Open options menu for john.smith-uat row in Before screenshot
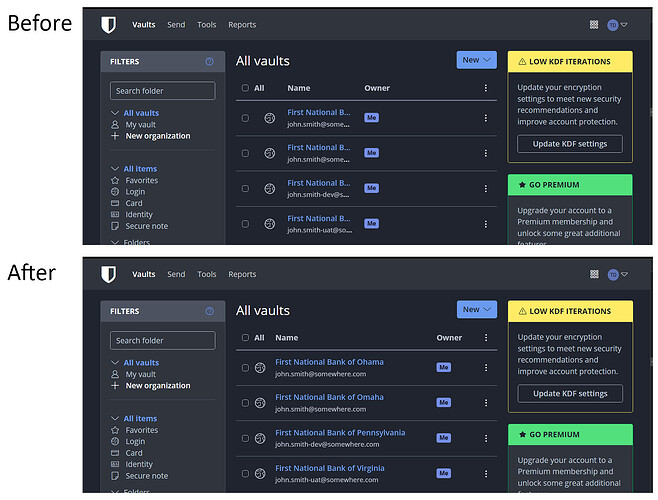658x500 pixels. pos(486,224)
